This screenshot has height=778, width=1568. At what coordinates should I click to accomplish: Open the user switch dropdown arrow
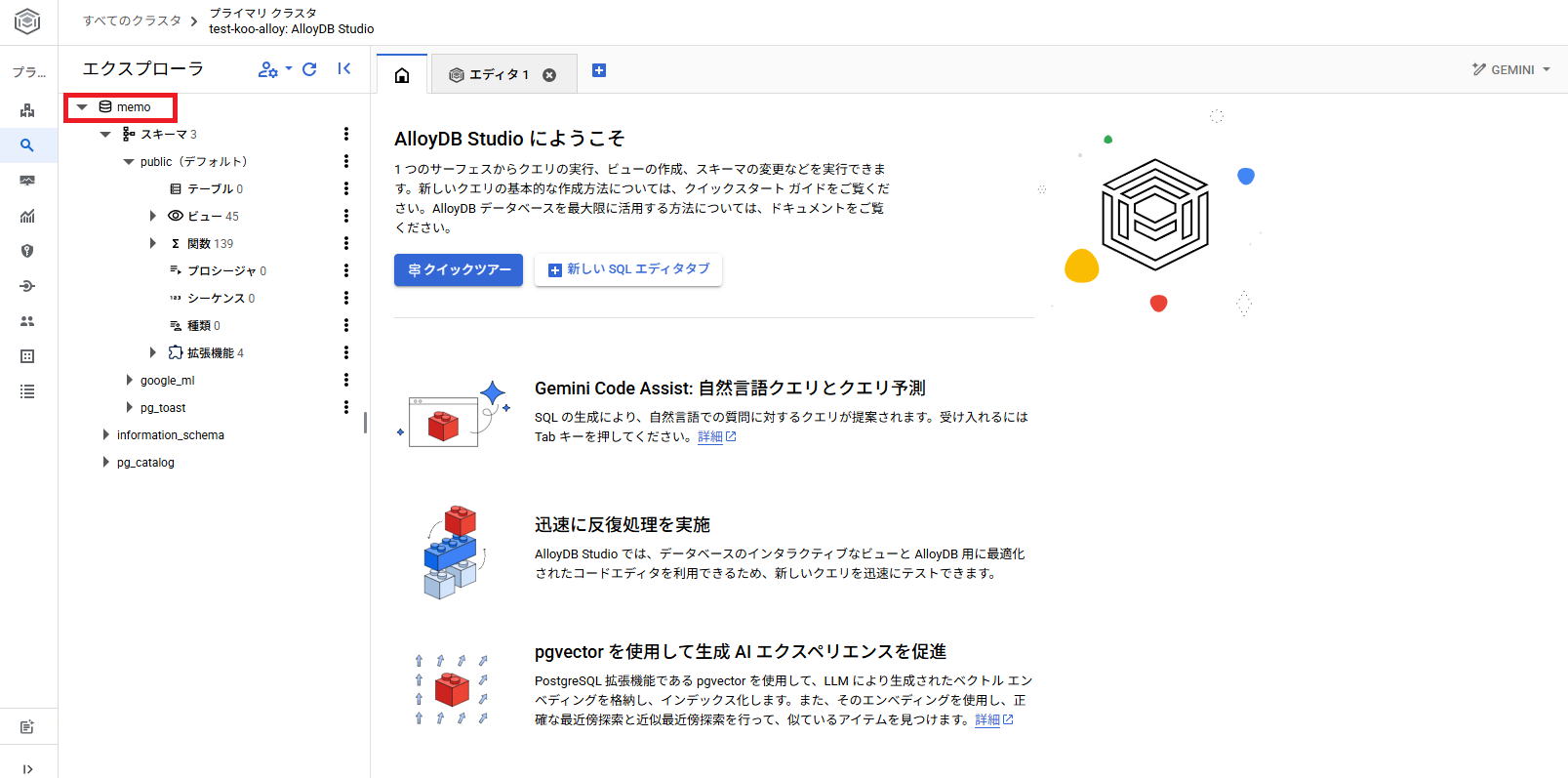point(289,68)
